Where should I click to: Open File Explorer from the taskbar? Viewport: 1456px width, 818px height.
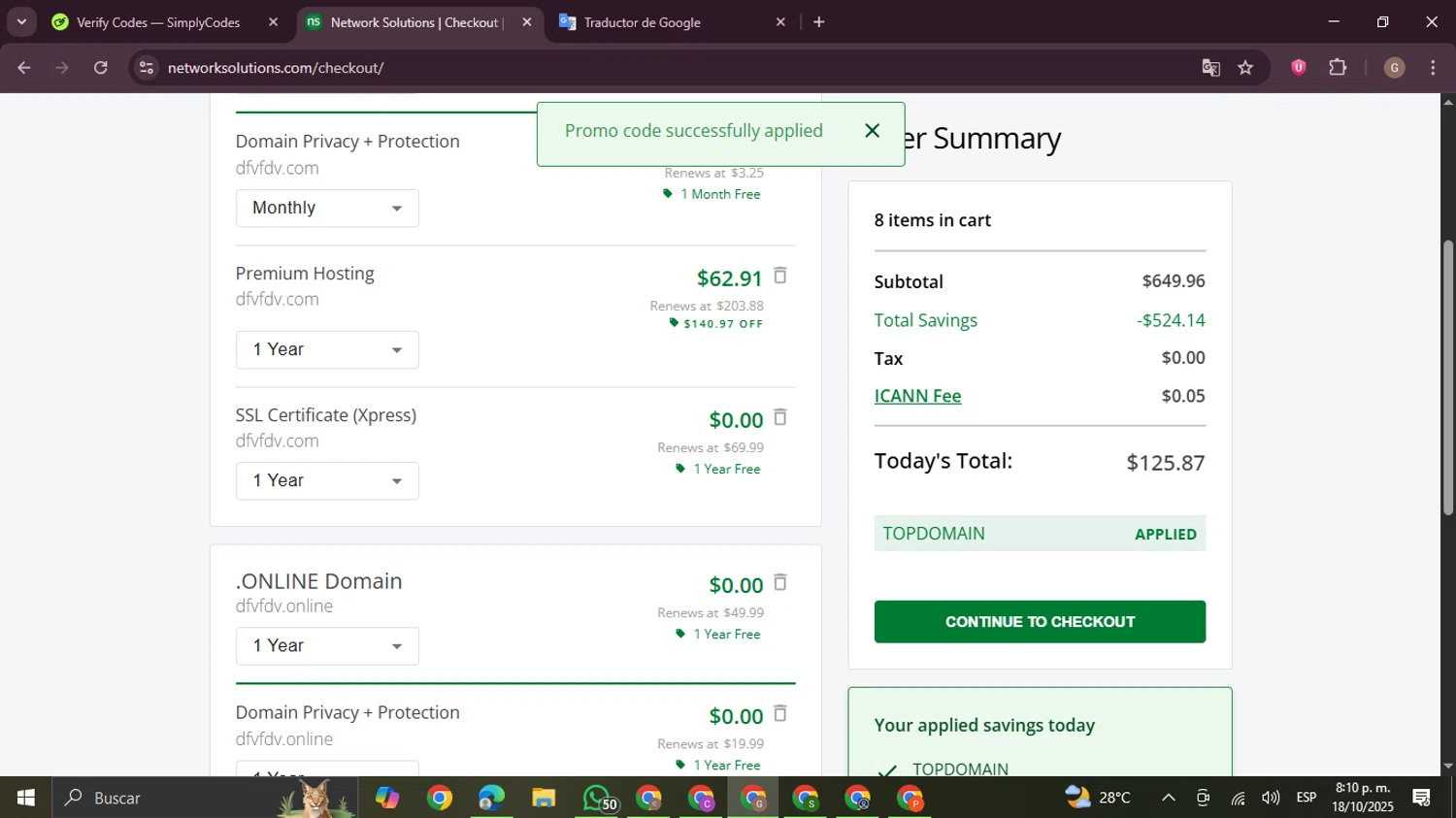click(x=544, y=798)
